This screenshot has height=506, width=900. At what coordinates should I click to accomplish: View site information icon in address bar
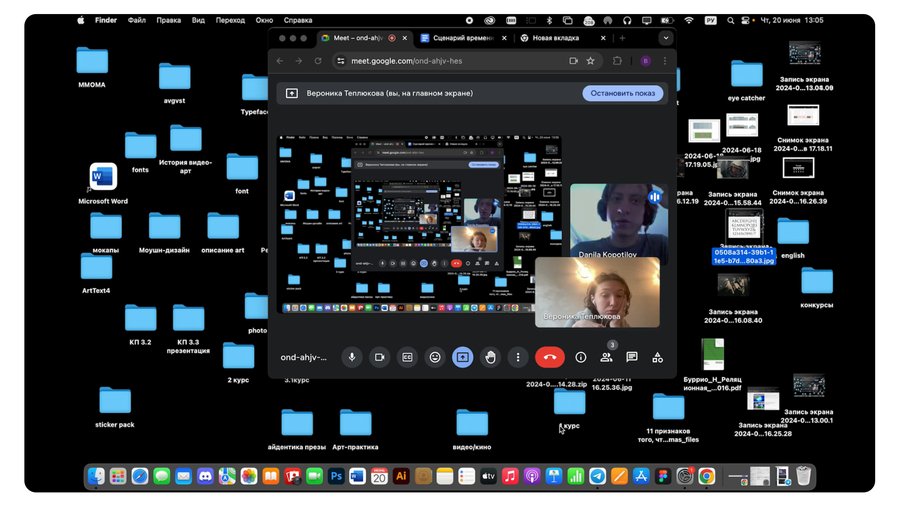[x=341, y=61]
